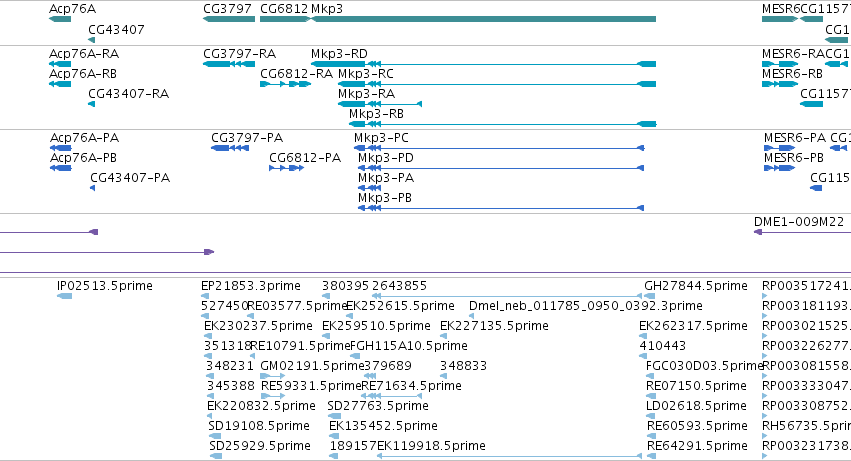
Task: Click the CG6812 gene label
Action: tap(284, 9)
